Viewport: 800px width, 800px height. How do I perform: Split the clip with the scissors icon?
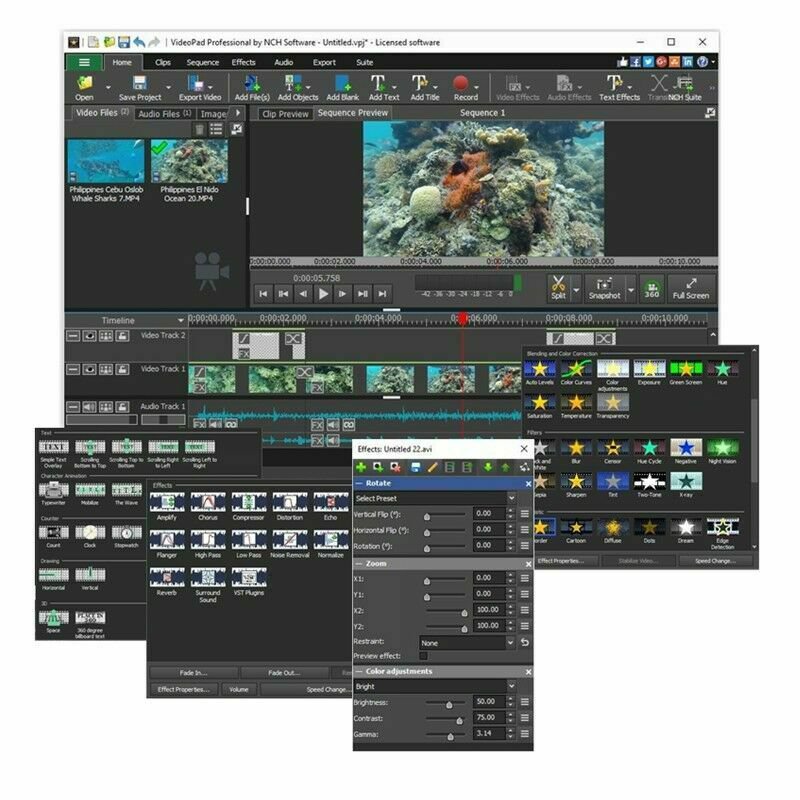(558, 288)
